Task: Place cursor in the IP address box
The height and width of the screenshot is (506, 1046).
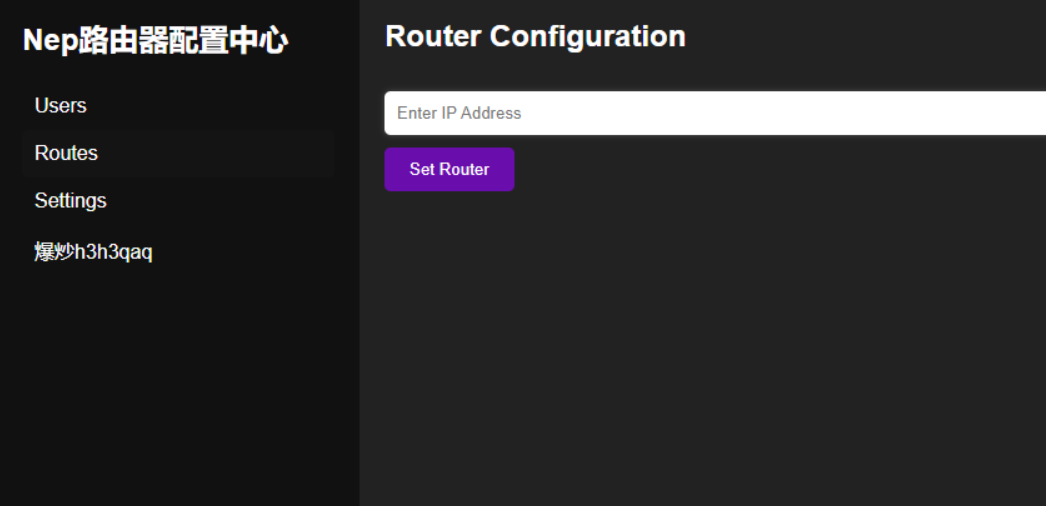Action: click(x=714, y=113)
